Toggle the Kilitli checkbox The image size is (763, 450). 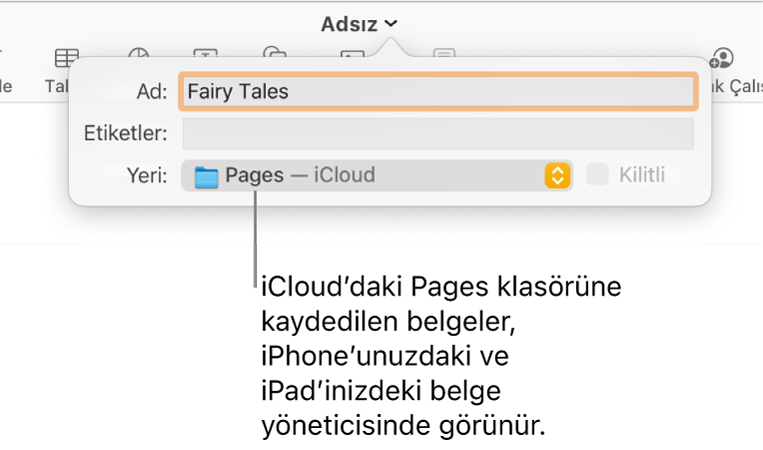598,174
